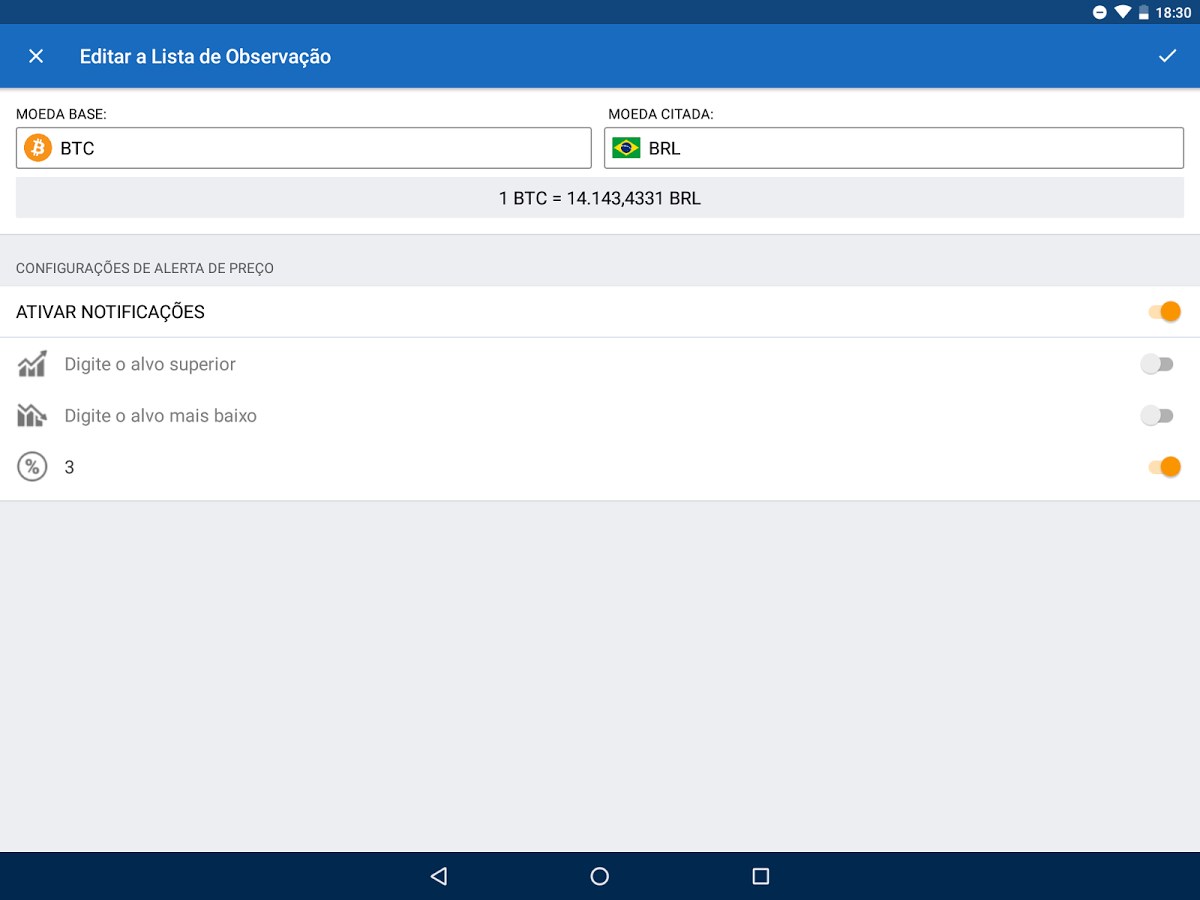
Task: Click the 'MOEDA CITADA:' label
Action: click(661, 114)
